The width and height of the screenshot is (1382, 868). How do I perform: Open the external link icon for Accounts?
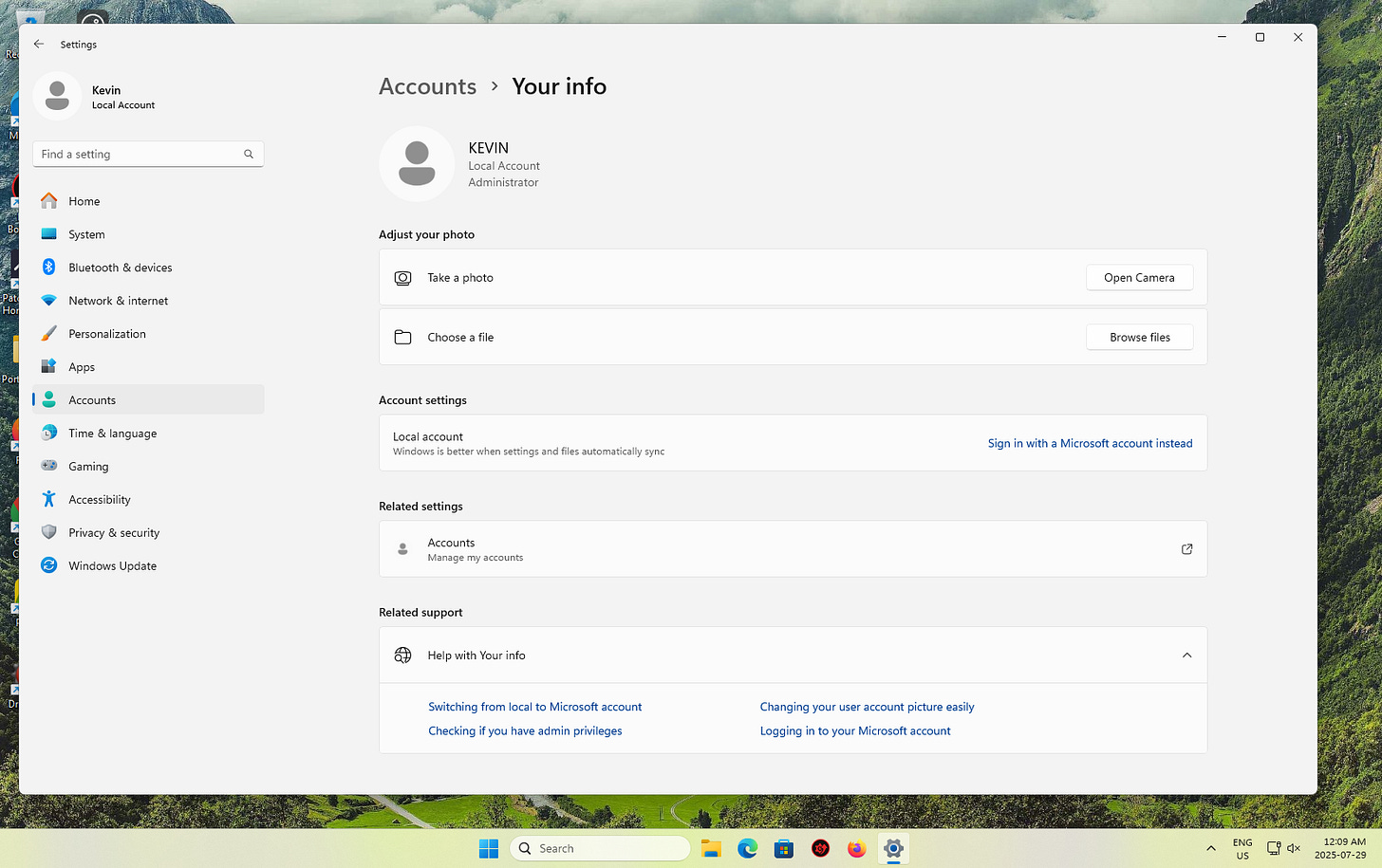(1186, 549)
